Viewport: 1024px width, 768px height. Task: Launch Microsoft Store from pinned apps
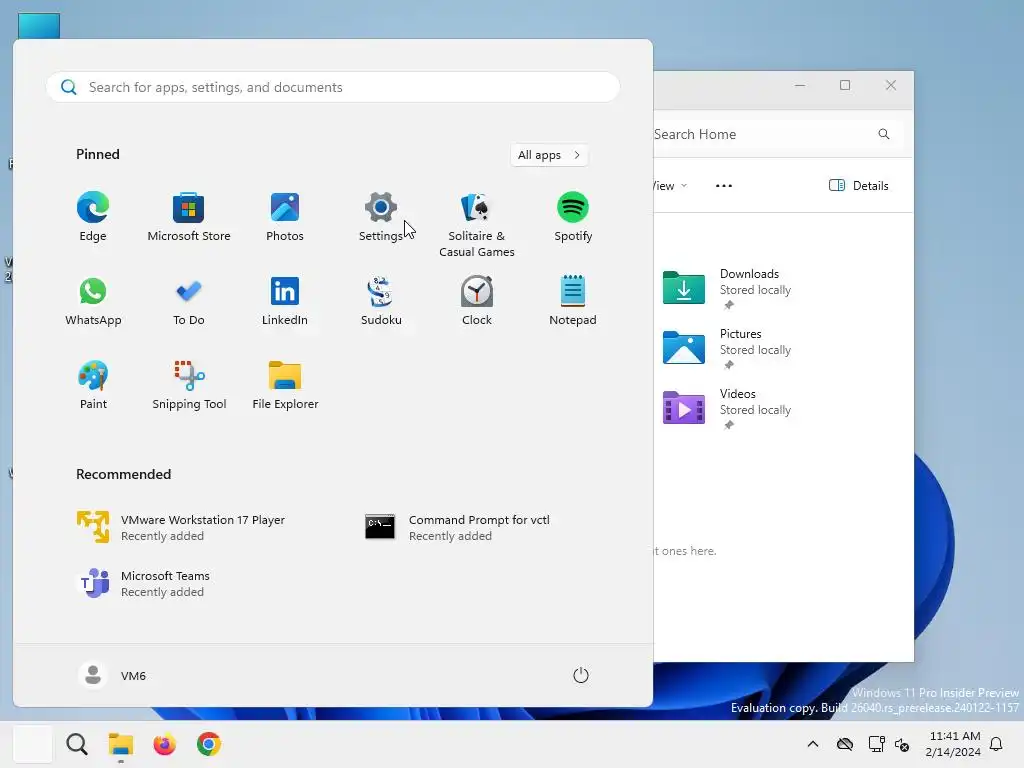tap(189, 217)
